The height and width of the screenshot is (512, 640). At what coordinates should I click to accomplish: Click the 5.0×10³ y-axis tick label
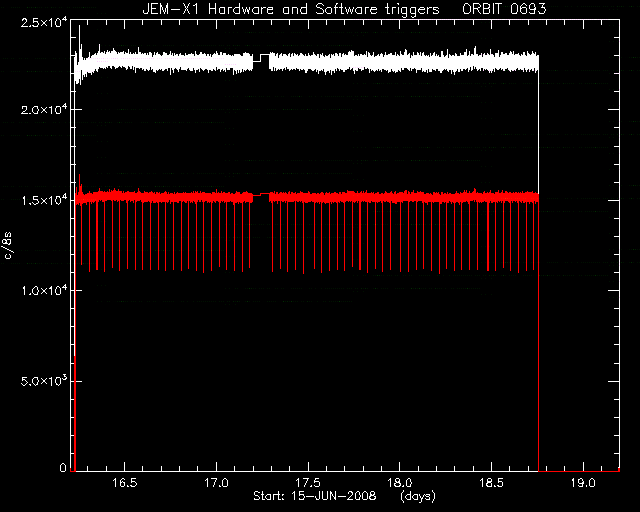click(x=43, y=381)
